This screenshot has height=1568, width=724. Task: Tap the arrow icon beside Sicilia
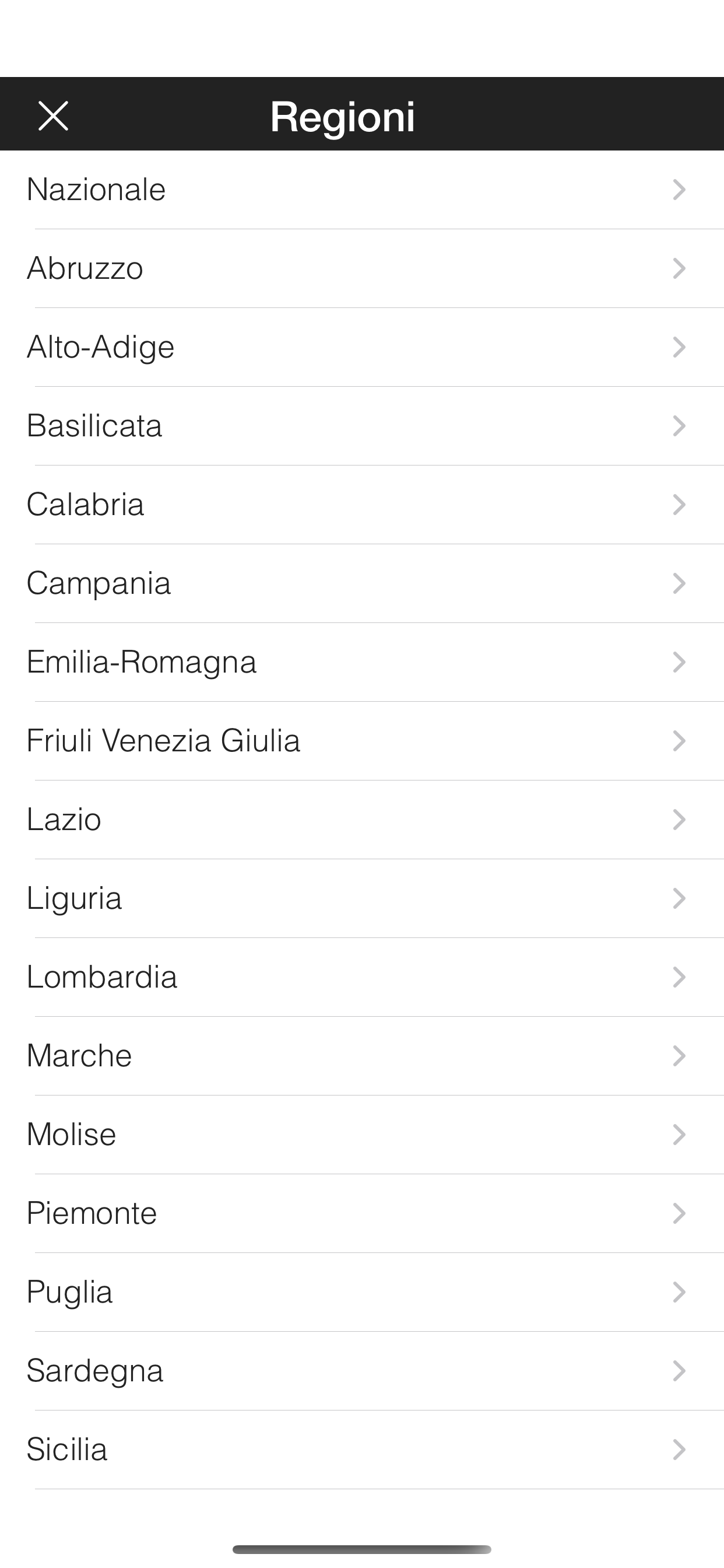(x=679, y=1450)
